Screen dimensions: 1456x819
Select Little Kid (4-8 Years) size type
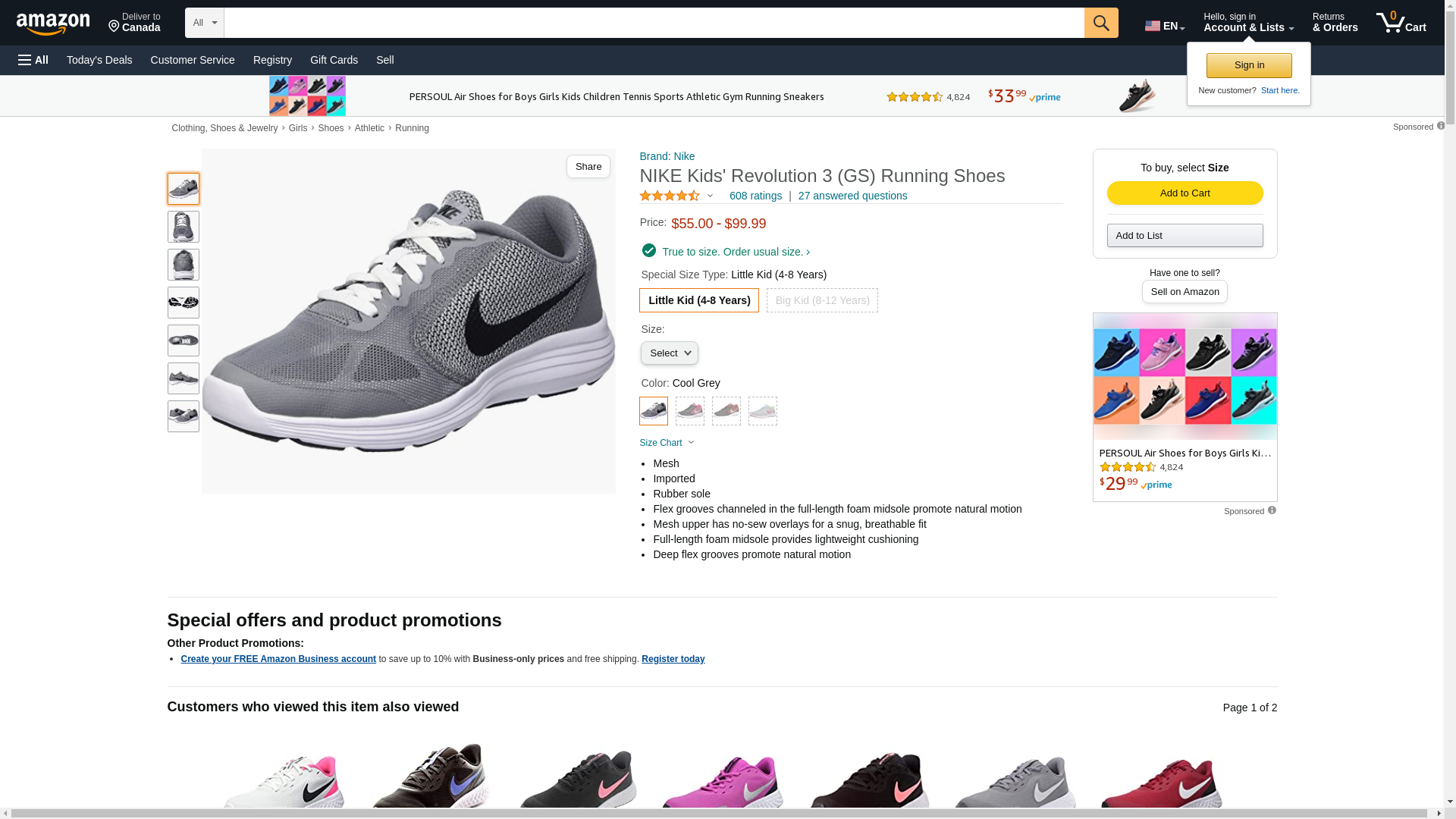699,300
